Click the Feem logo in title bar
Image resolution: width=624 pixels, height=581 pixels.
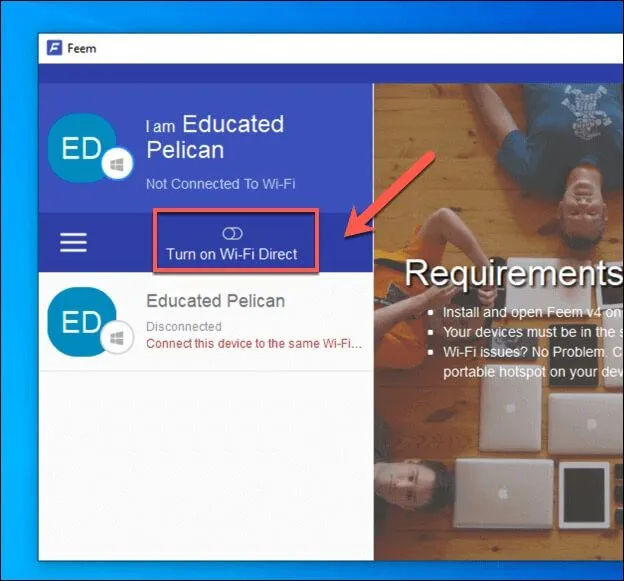(54, 47)
